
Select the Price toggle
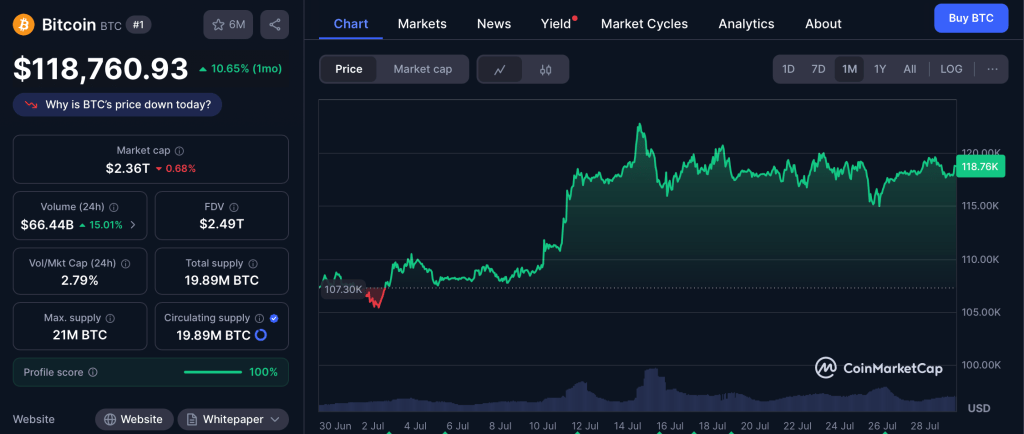click(x=349, y=69)
